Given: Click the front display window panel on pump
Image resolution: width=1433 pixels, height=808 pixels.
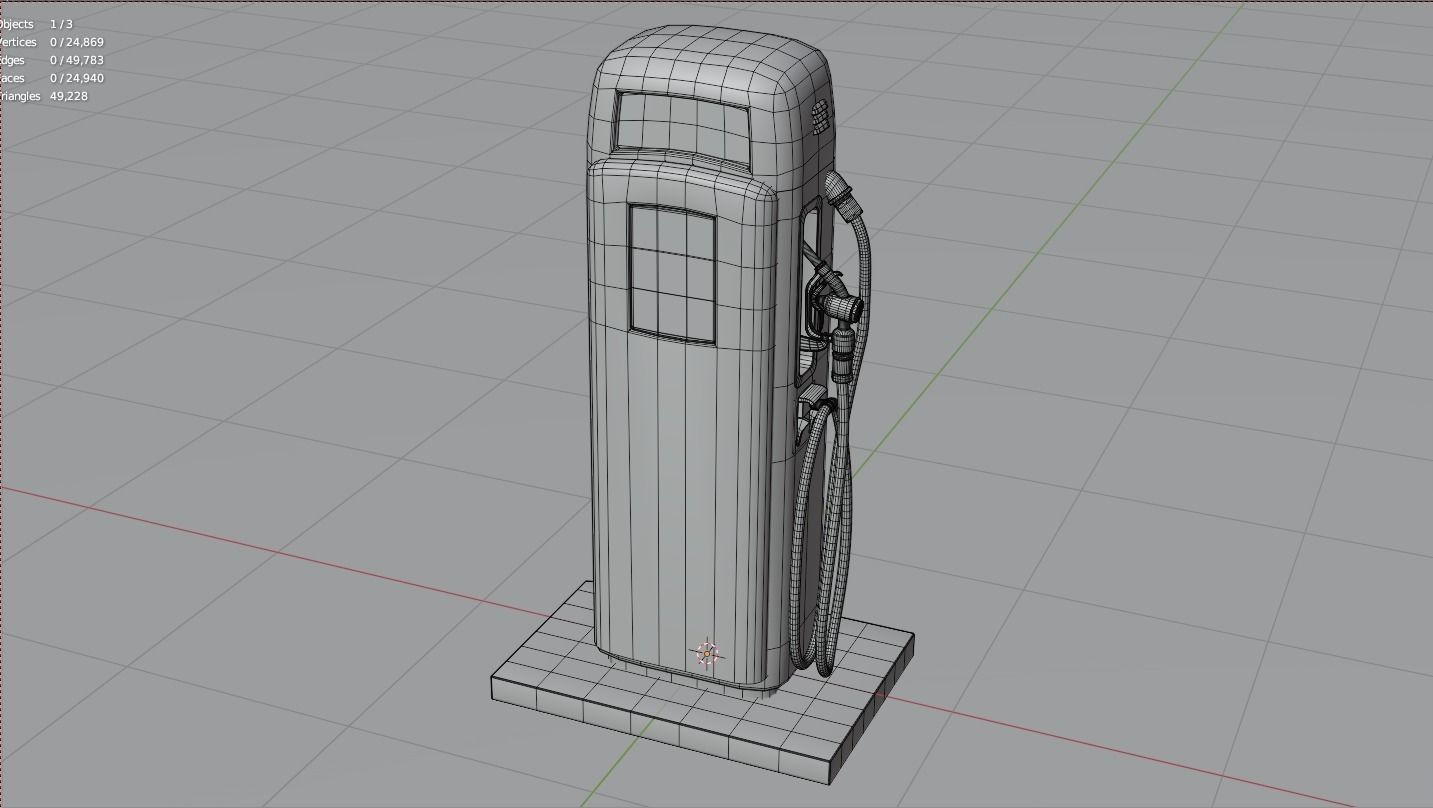Looking at the screenshot, I should [673, 274].
